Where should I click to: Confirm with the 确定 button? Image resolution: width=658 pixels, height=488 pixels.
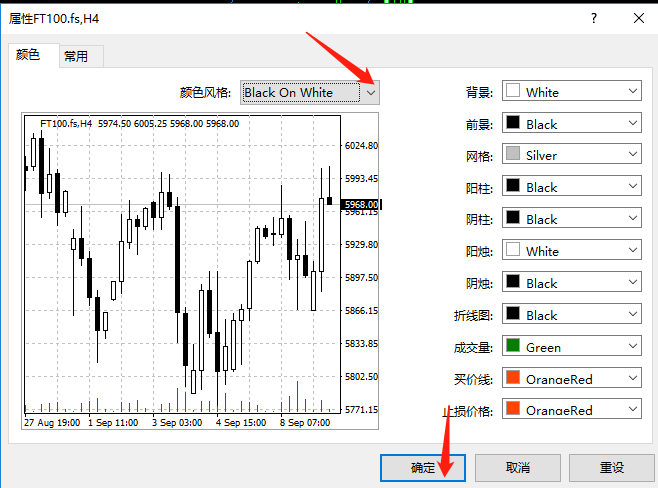(x=423, y=467)
